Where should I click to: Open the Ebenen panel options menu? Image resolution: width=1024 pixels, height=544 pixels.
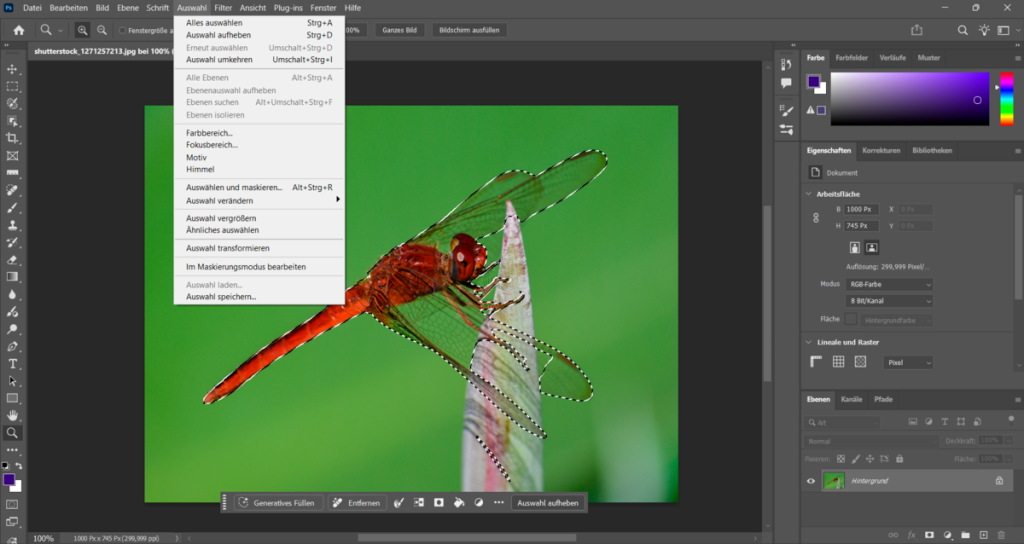[x=1017, y=400]
